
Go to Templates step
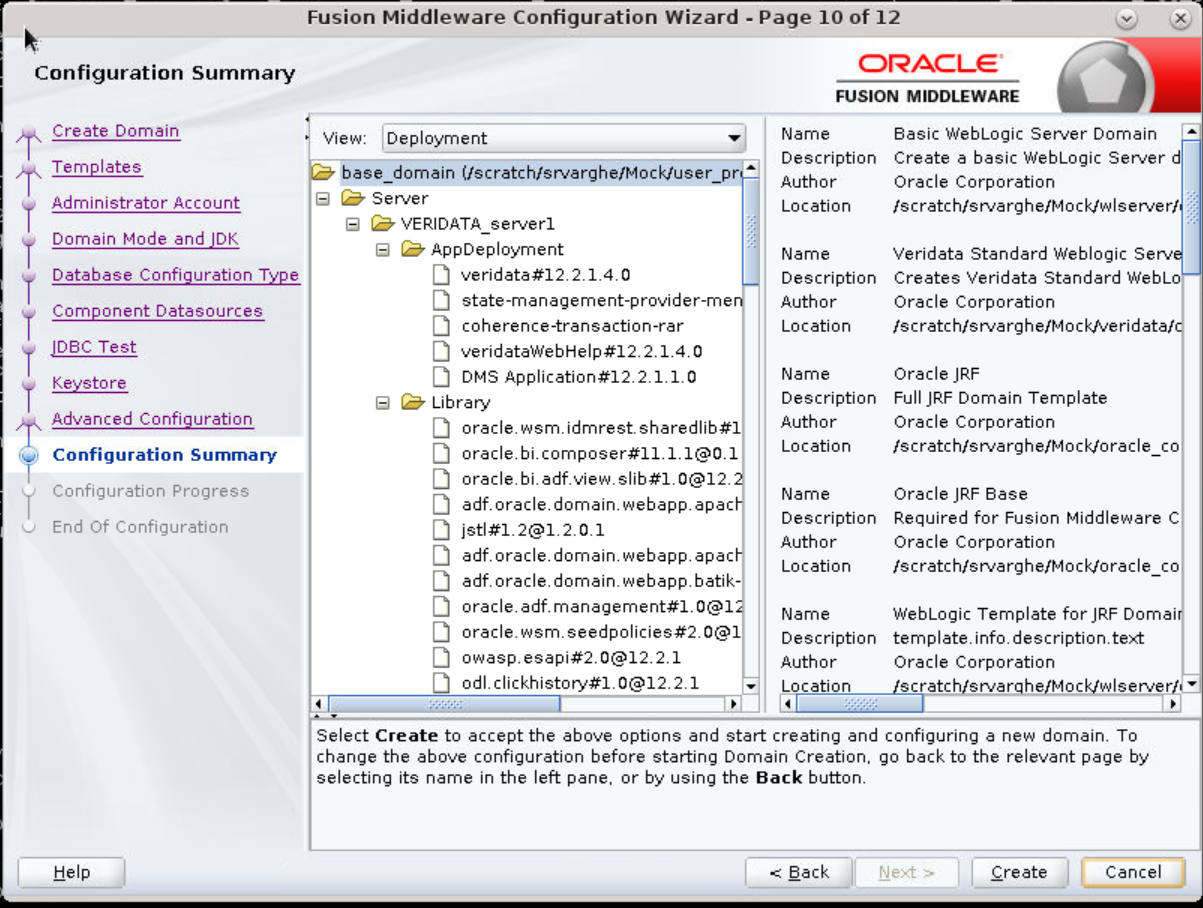point(97,167)
